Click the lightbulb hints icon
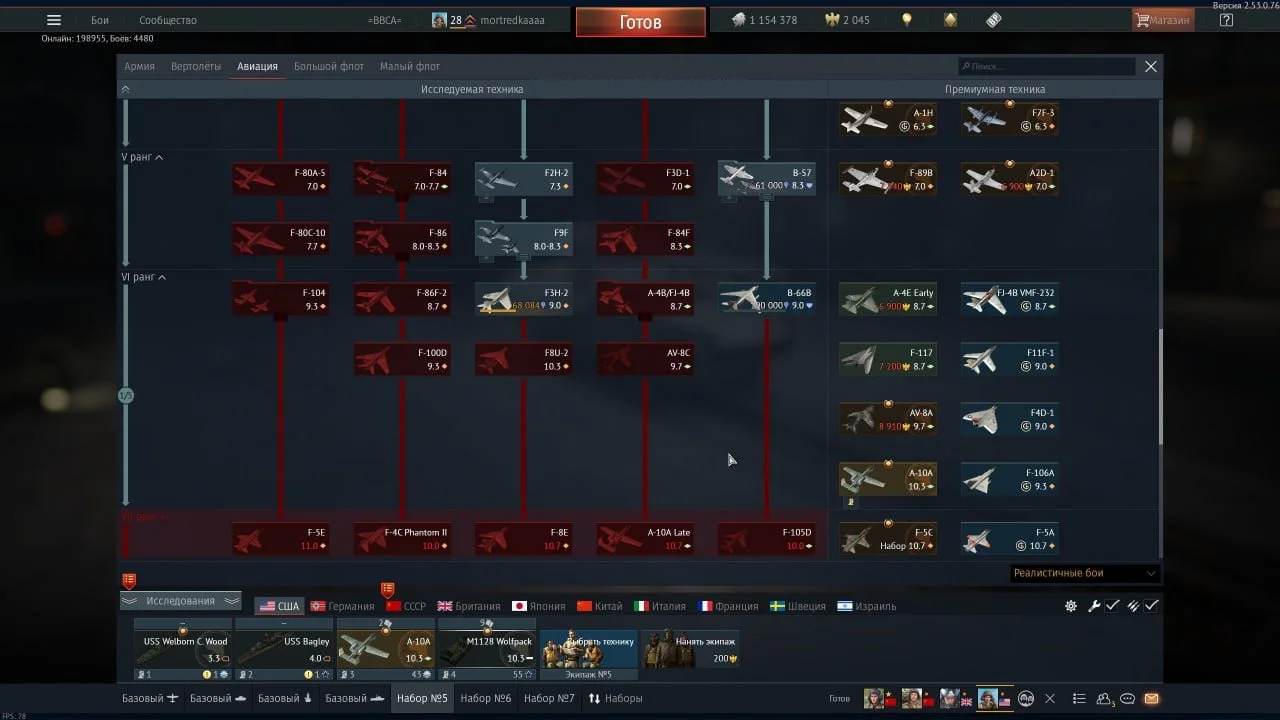 click(x=907, y=20)
